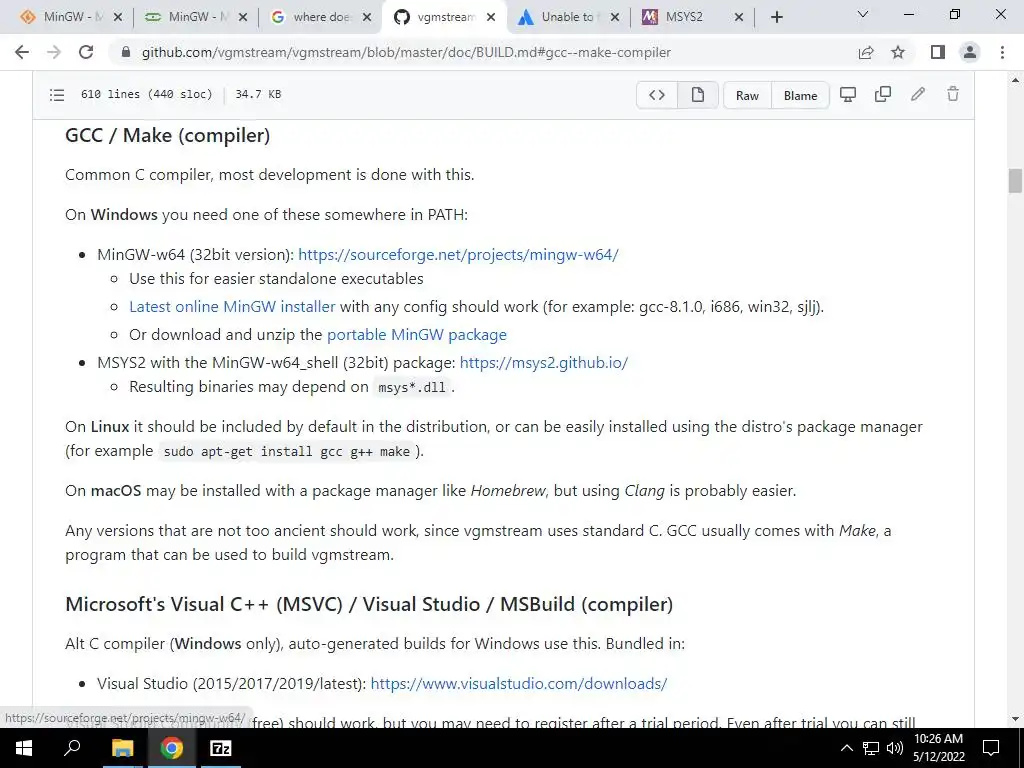Open the Chrome side panel icon
Image resolution: width=1024 pixels, height=768 pixels.
coord(938,52)
